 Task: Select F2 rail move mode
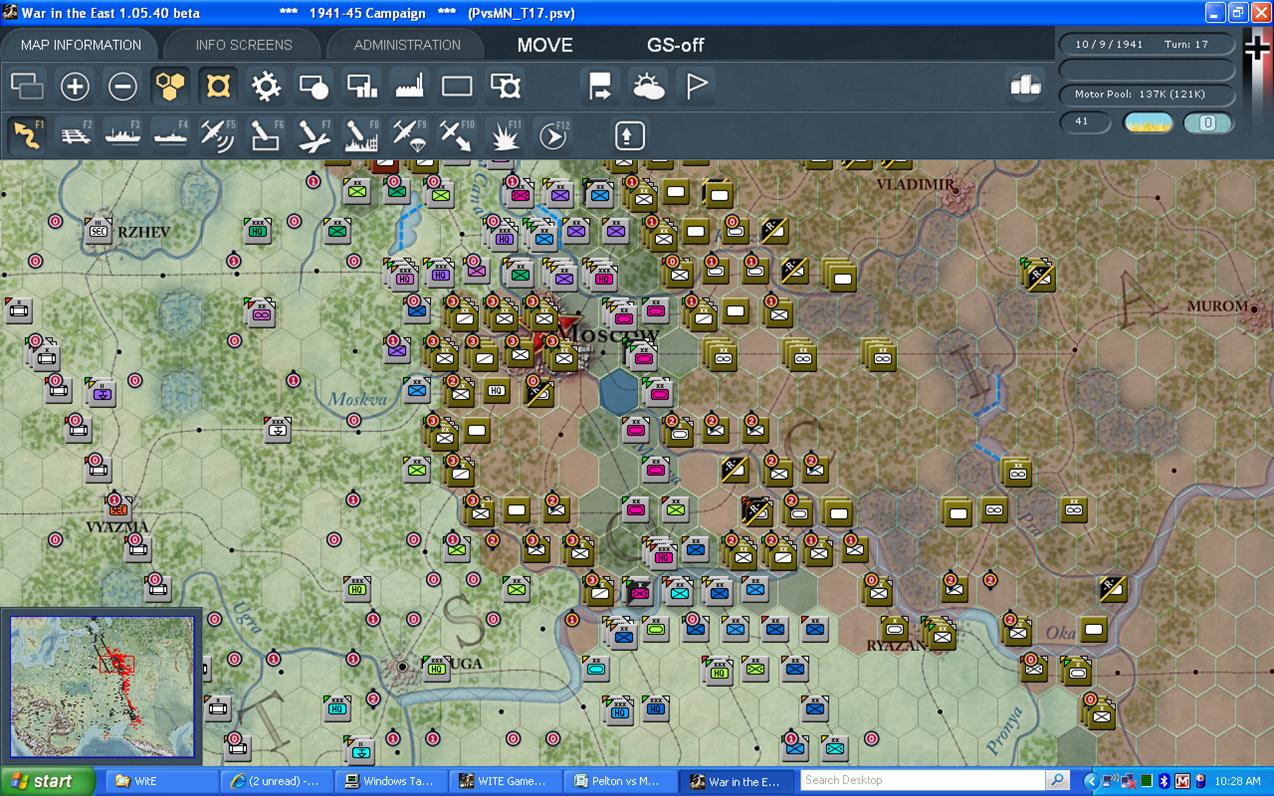pos(75,135)
